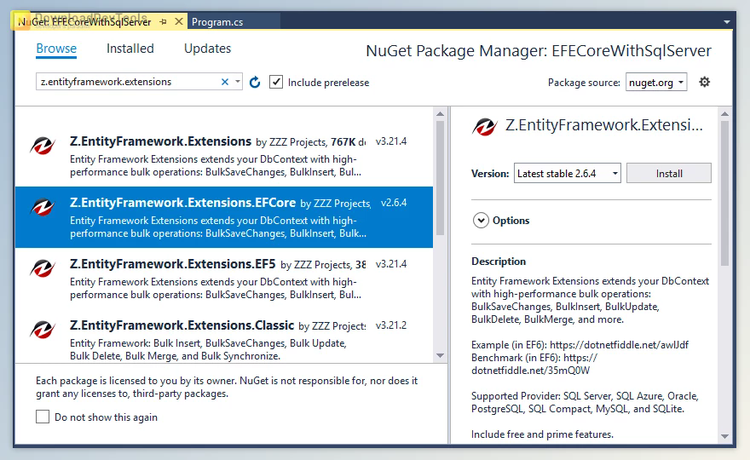This screenshot has height=460, width=750.
Task: Click the EF5 package logo icon
Action: coord(43,268)
